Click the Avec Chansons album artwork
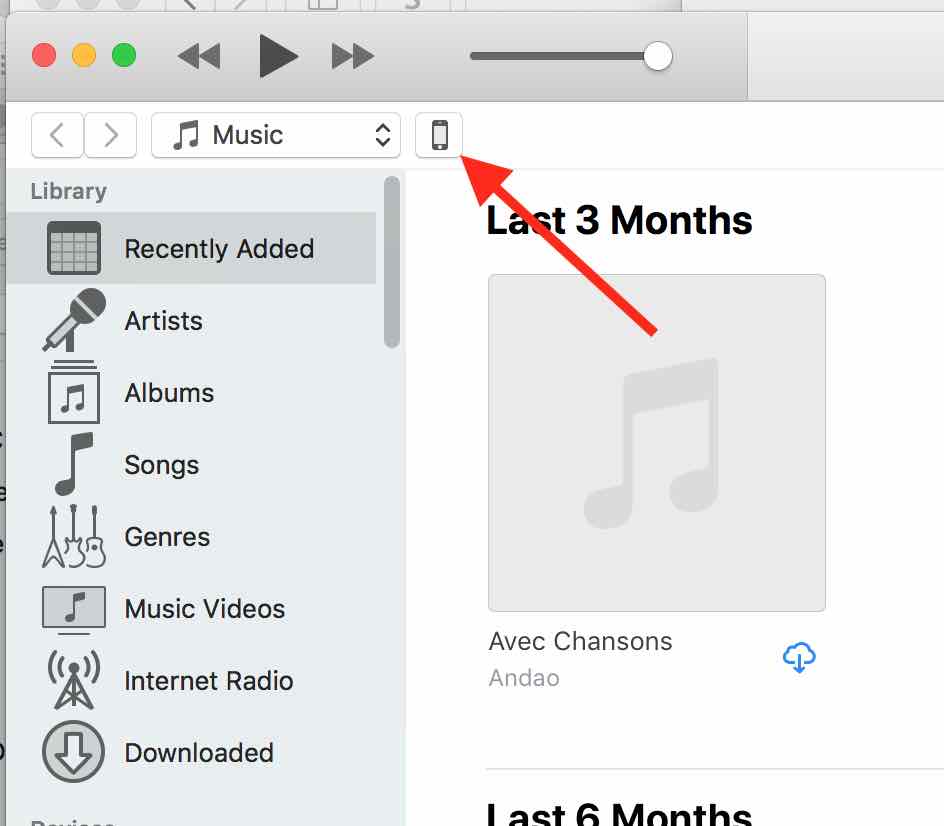The height and width of the screenshot is (826, 944). tap(657, 443)
